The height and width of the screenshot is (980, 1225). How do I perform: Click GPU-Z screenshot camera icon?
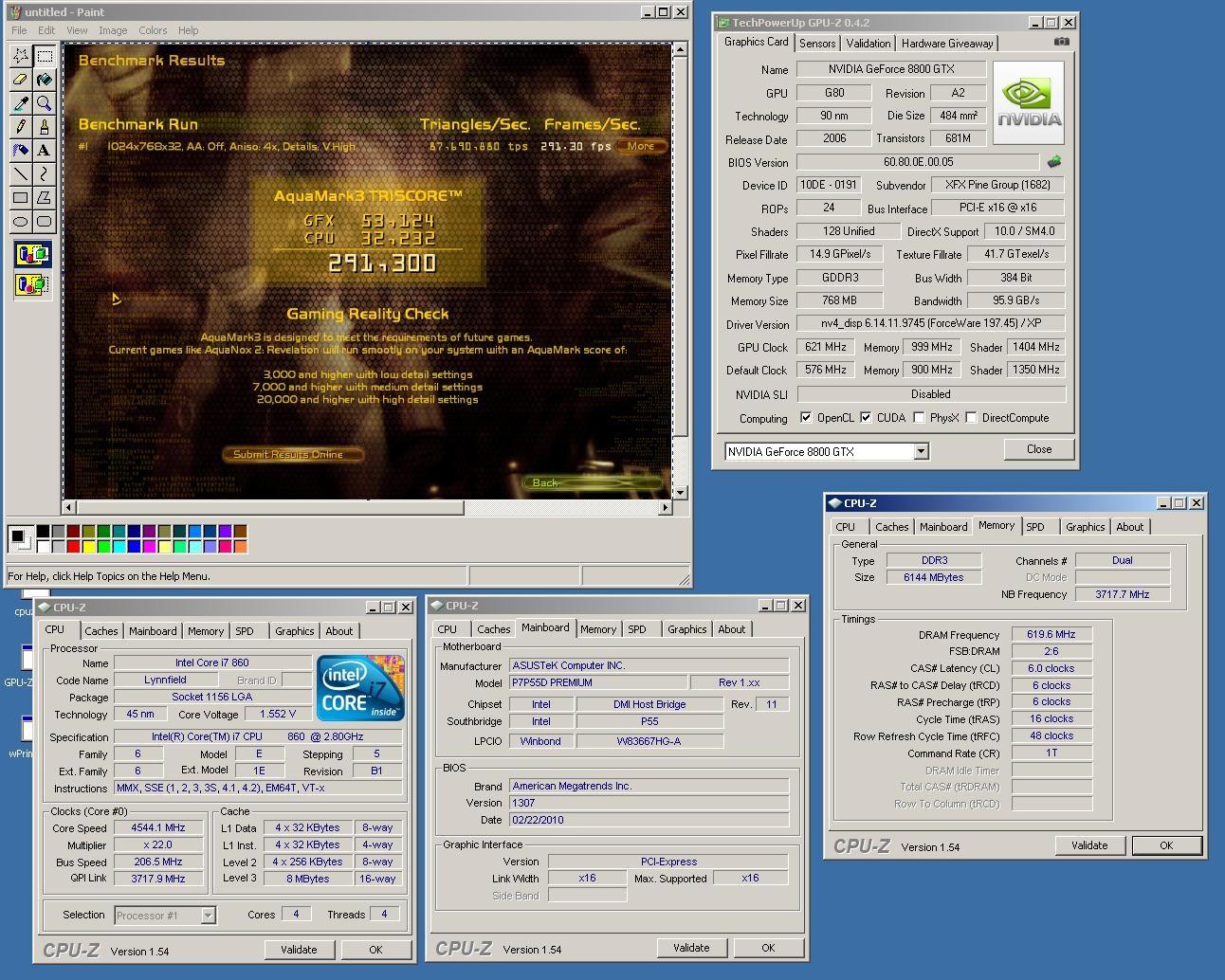point(1062,41)
